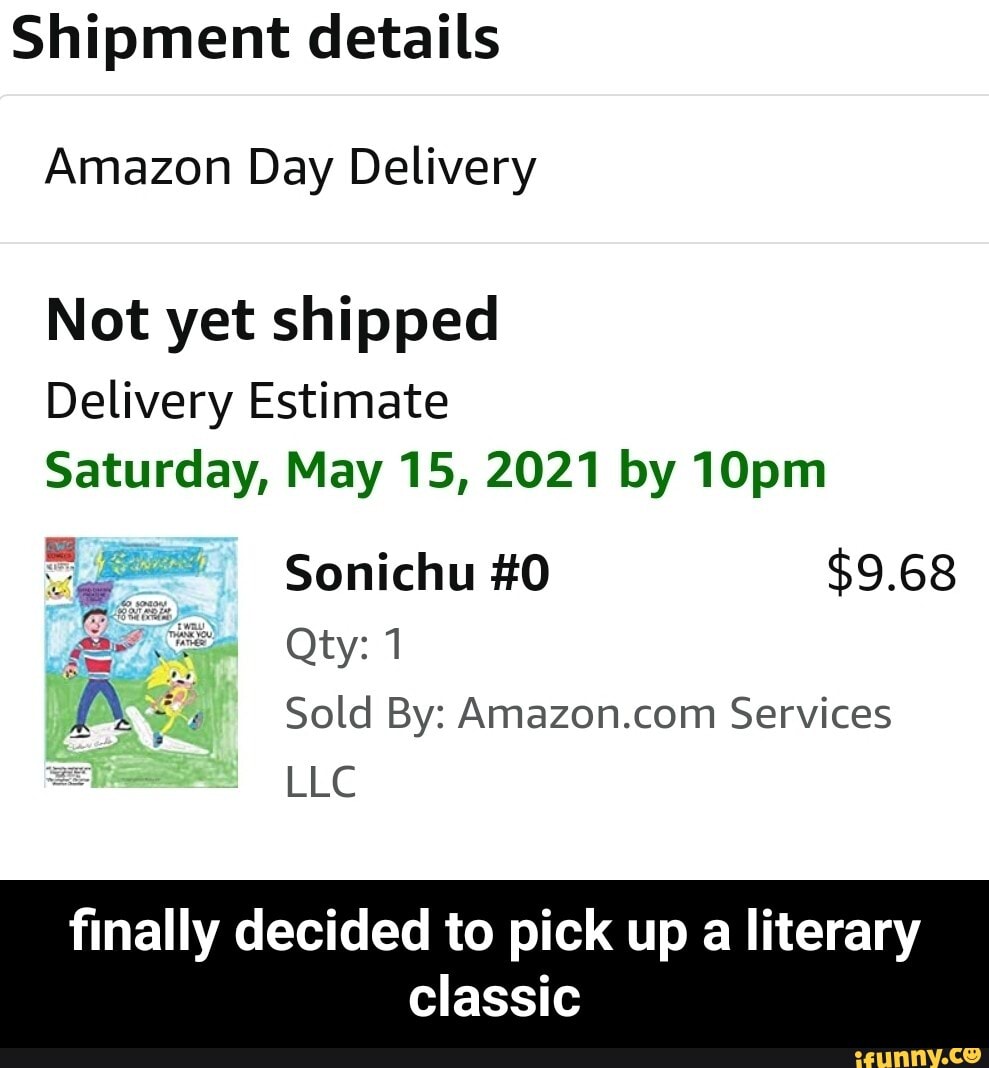Screen dimensions: 989x1068
Task: Click the Delivery Estimate label
Action: click(245, 400)
